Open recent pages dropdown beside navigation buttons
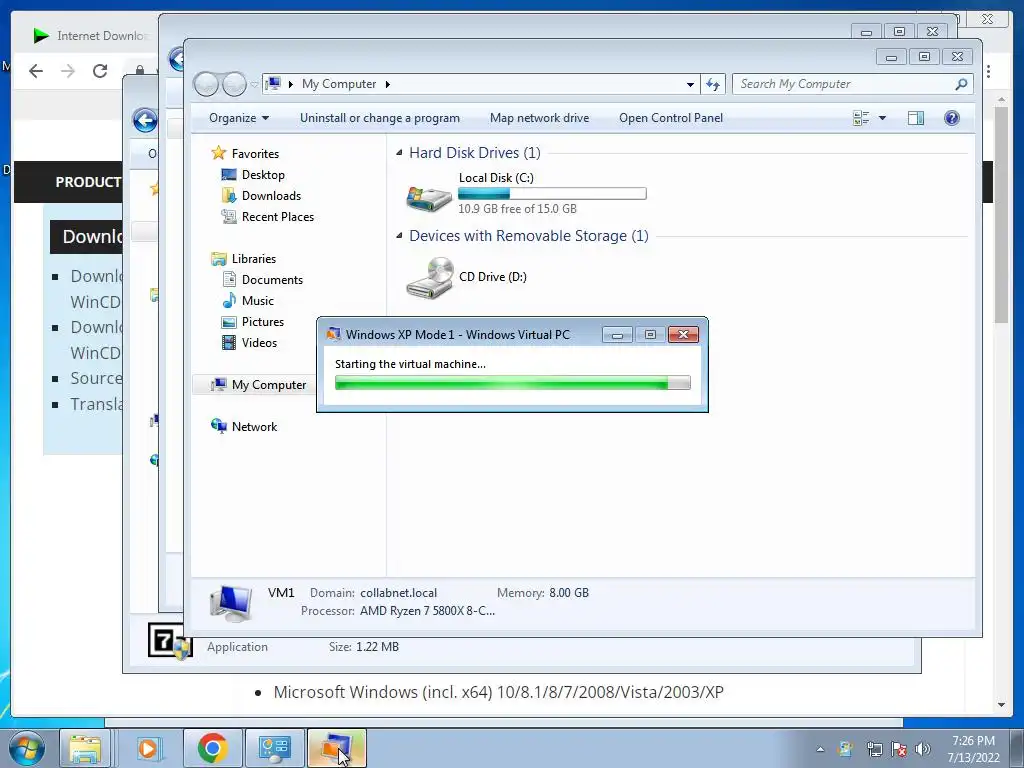The image size is (1024, 768). point(254,85)
